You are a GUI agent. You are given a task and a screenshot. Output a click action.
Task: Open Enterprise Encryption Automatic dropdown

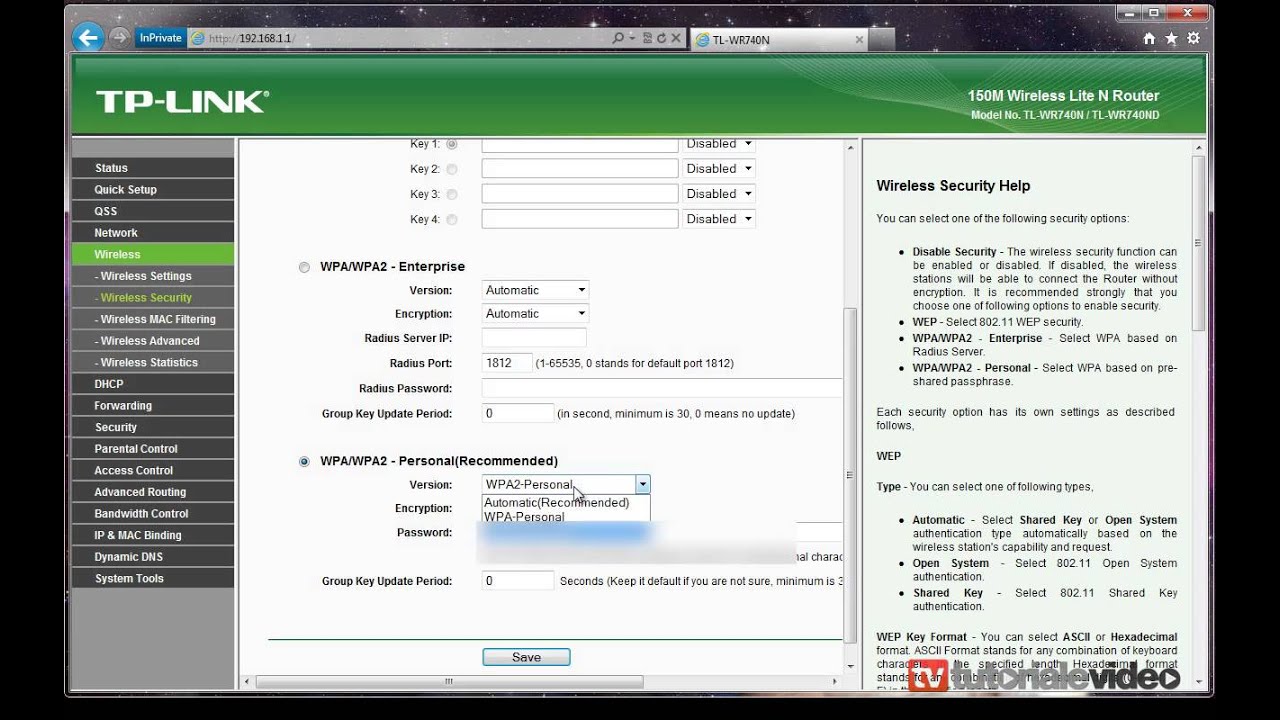point(535,314)
